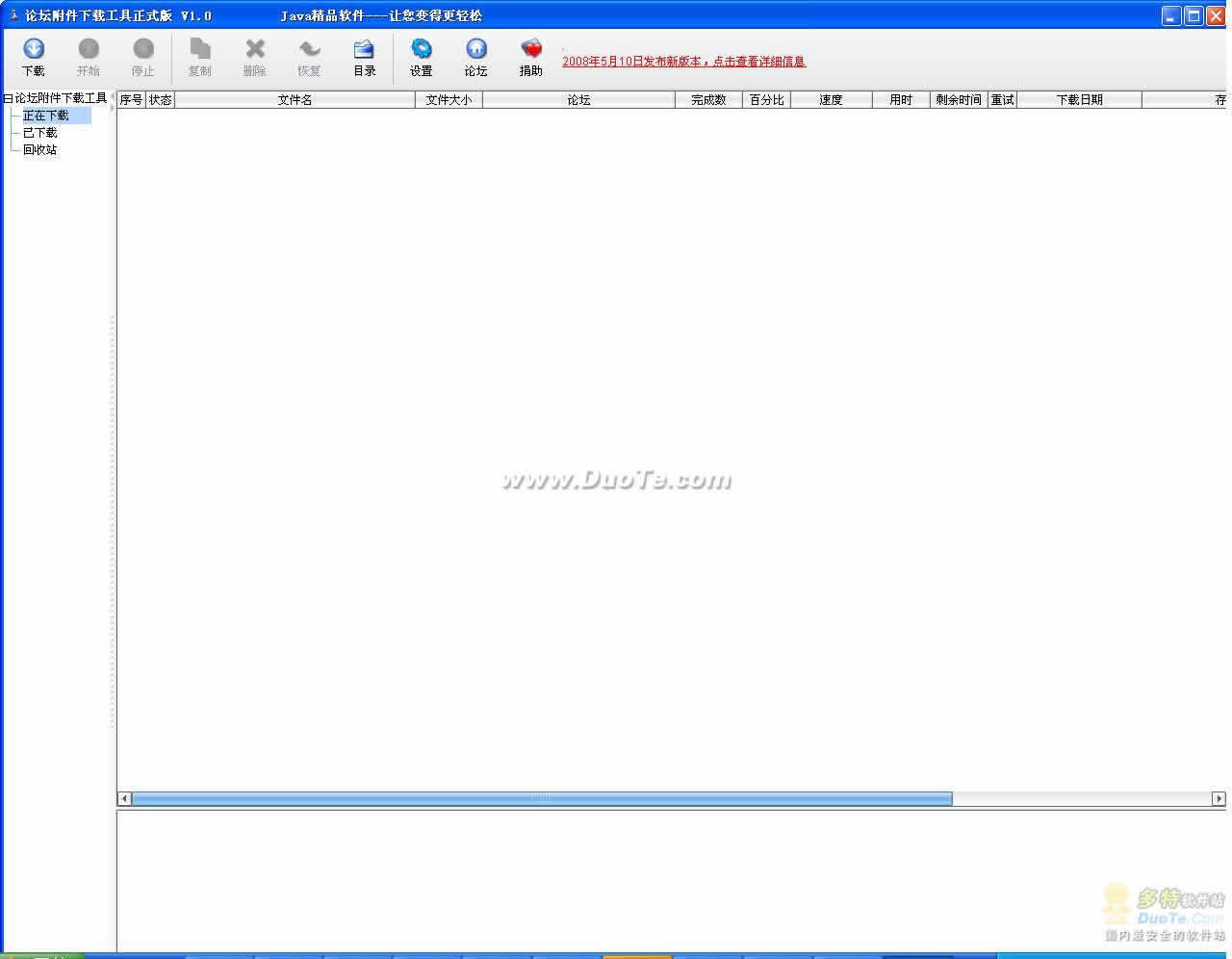
Task: Open the 论坛 forum home icon
Action: 475,50
